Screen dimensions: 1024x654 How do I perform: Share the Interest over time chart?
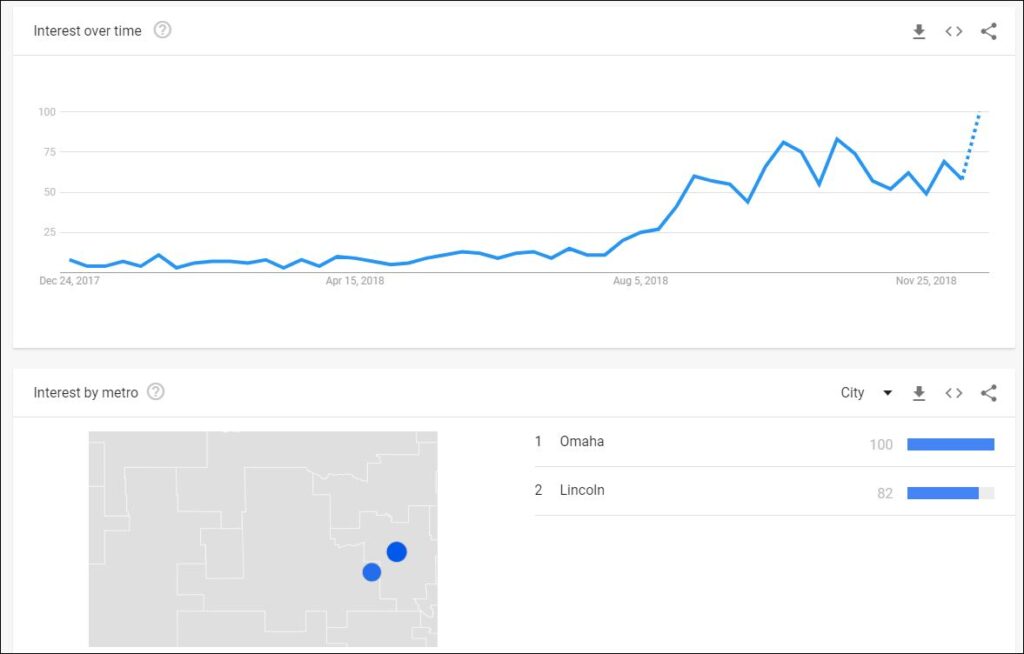[x=989, y=31]
